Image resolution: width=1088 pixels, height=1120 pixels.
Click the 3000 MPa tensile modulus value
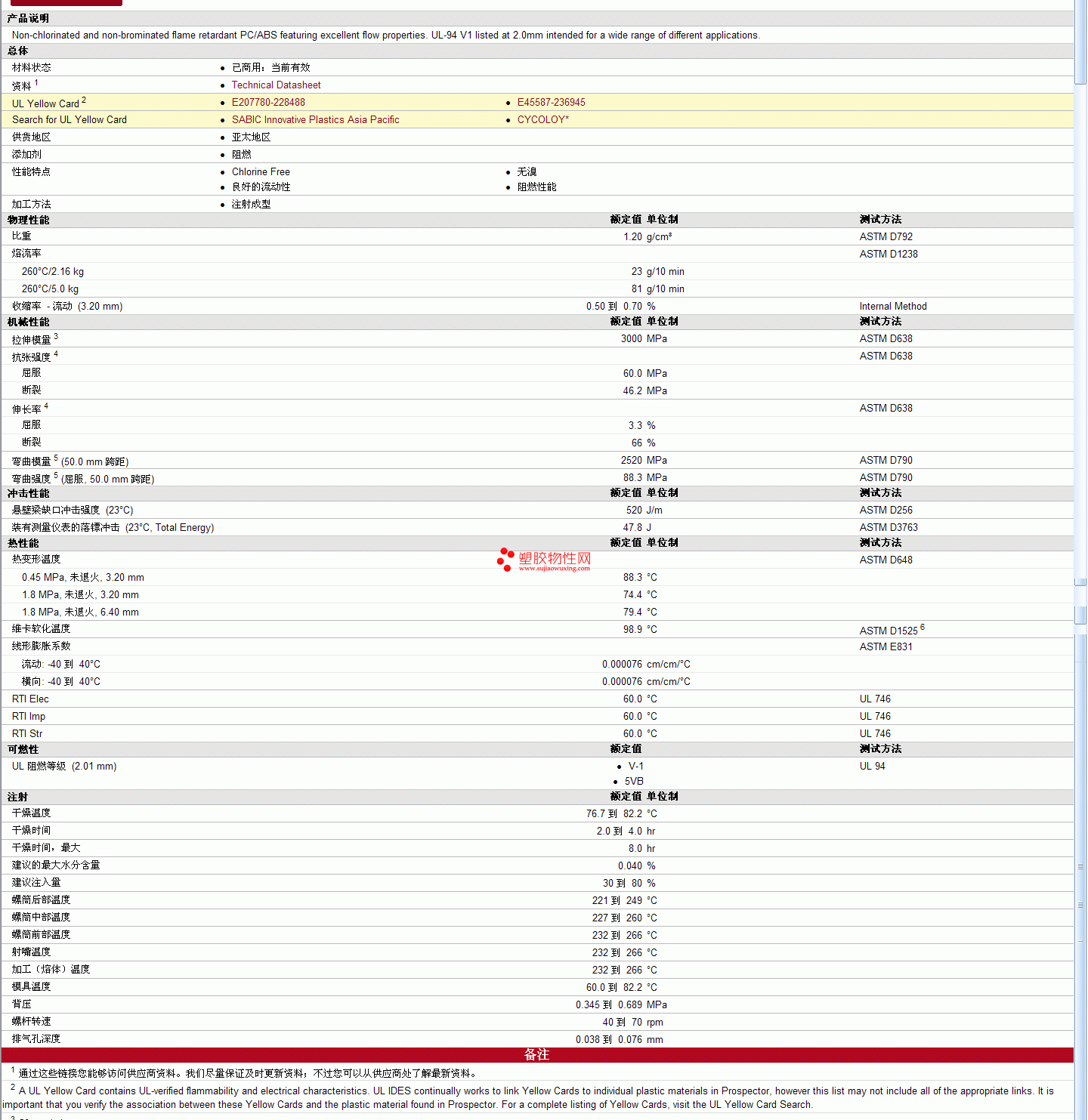coord(644,339)
